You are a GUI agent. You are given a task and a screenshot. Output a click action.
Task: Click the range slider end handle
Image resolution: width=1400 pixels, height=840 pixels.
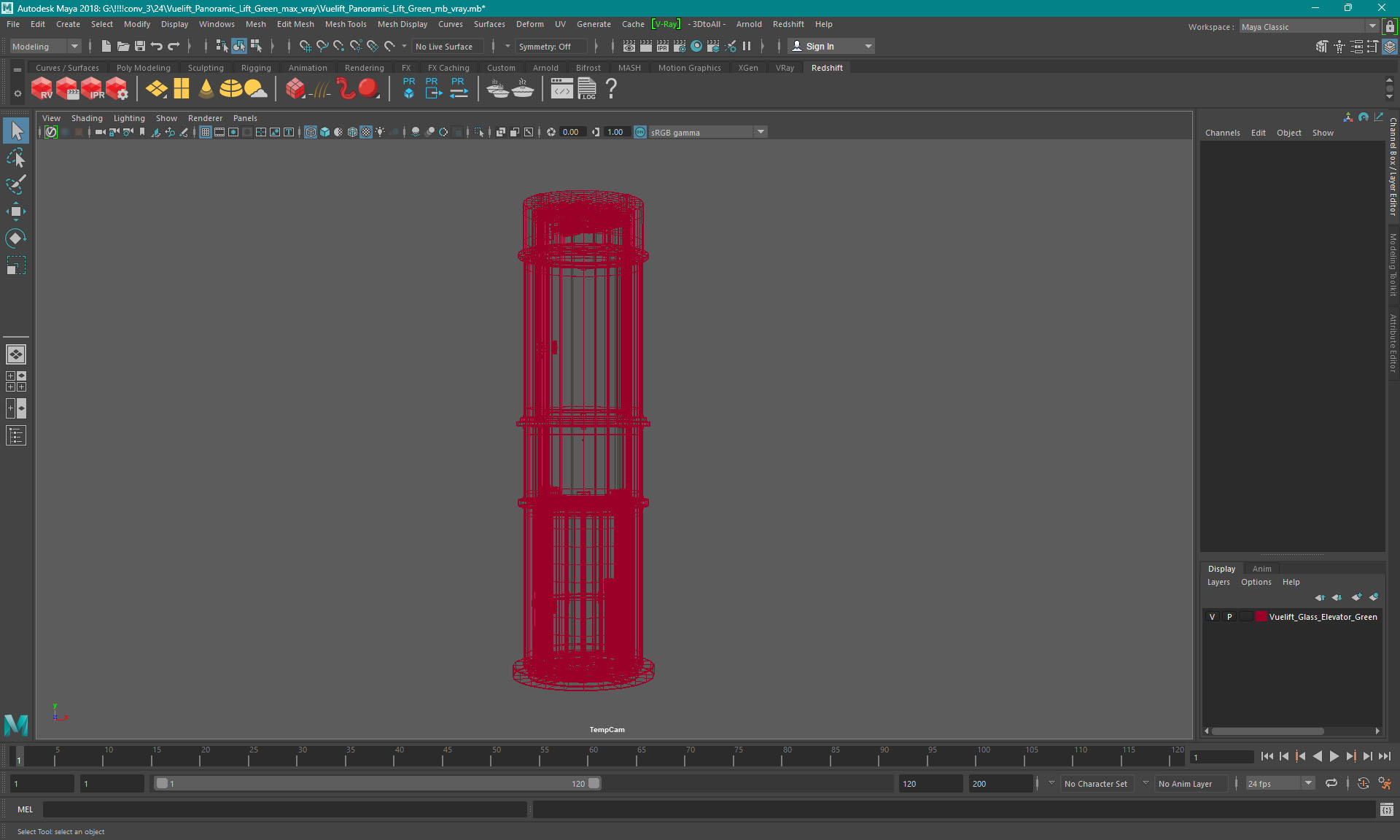(594, 784)
